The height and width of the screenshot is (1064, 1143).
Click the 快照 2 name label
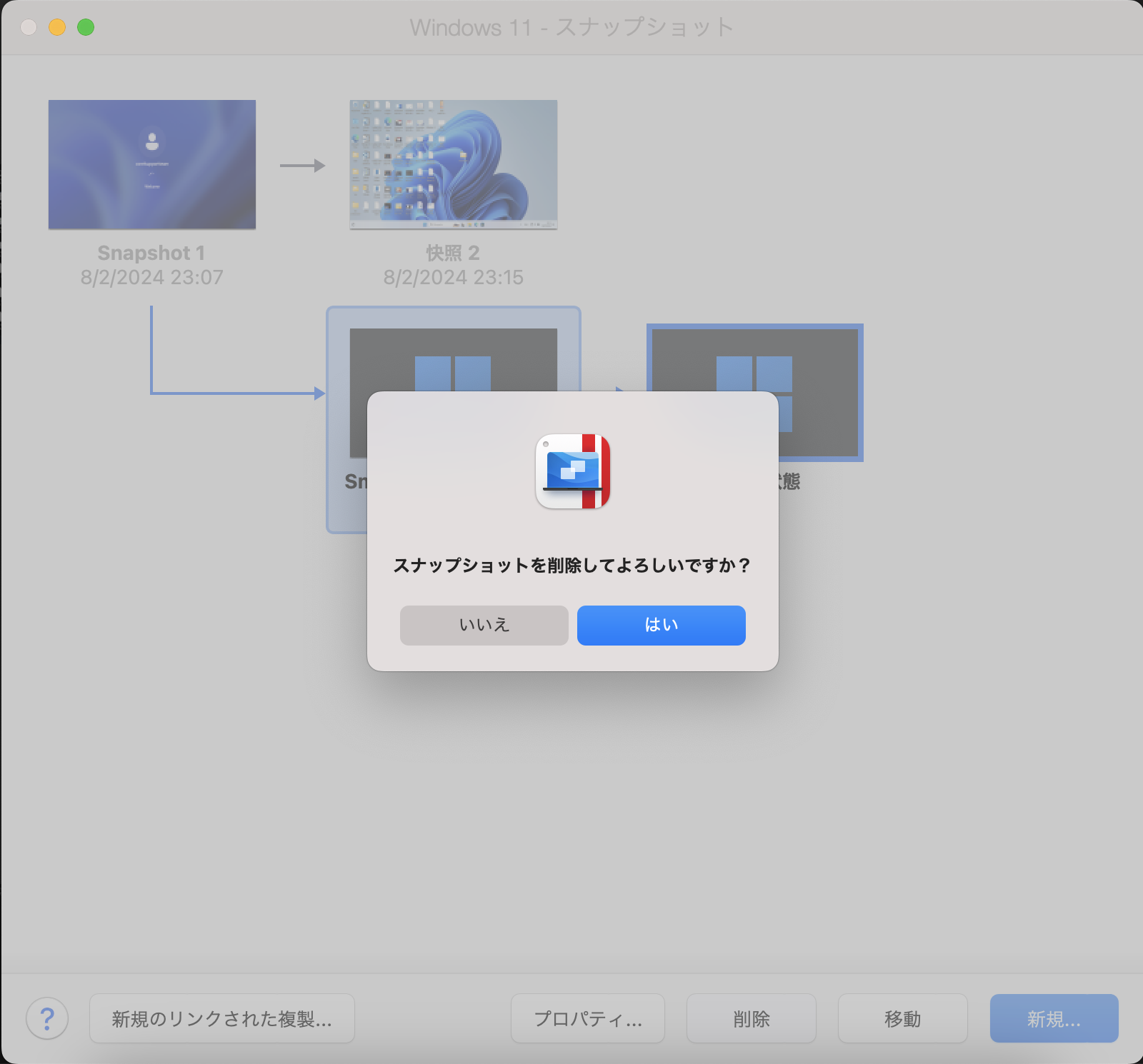[453, 253]
